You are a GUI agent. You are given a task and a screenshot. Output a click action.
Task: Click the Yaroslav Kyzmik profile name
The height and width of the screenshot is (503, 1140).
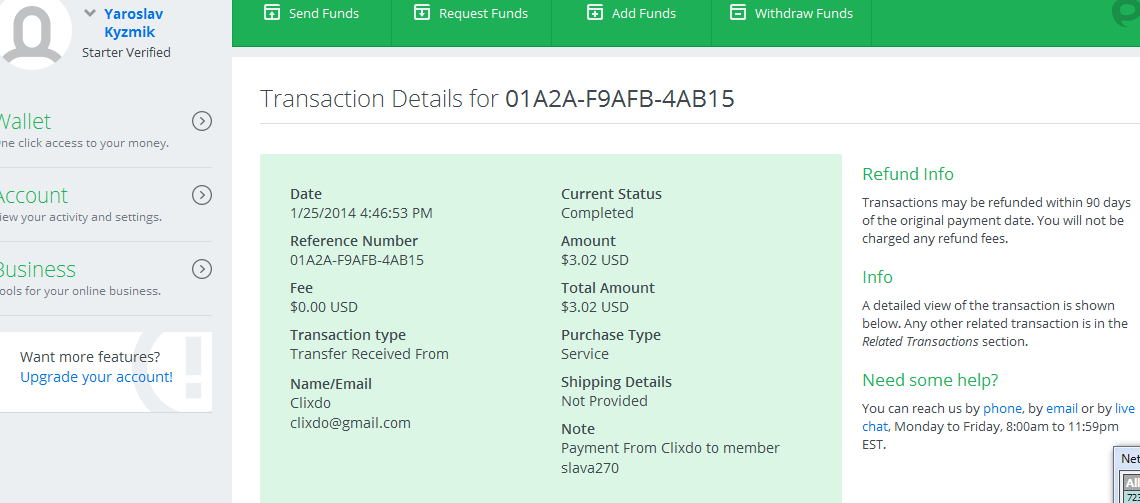(x=133, y=23)
